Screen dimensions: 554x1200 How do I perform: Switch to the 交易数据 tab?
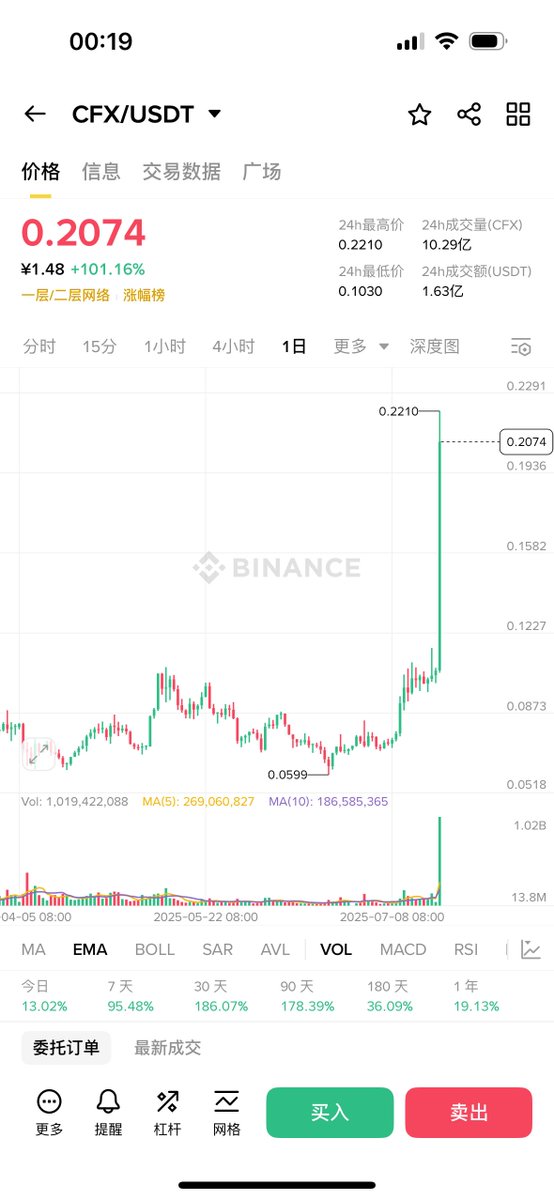[x=181, y=171]
